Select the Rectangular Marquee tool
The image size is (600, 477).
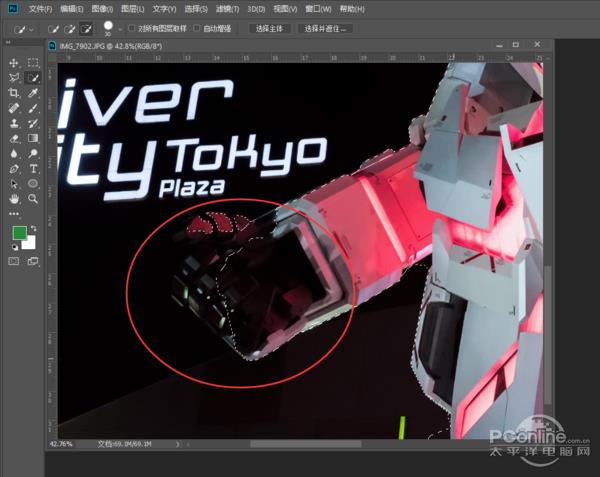(33, 63)
